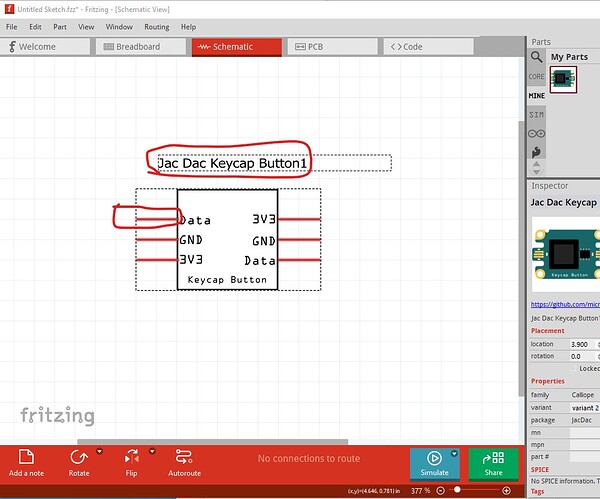Viewport: 600px width, 499px height.
Task: Open the View menu
Action: [86, 27]
